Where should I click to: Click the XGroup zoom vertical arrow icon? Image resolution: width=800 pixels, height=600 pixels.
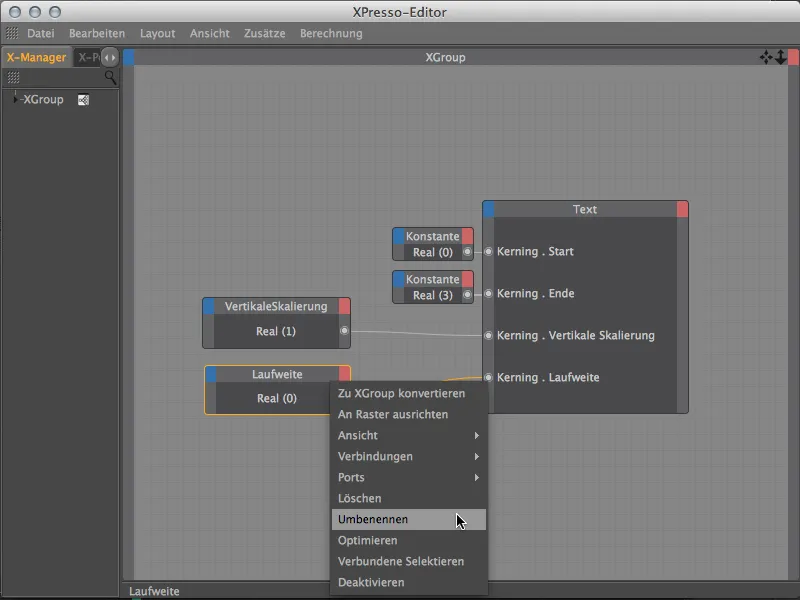coord(781,57)
